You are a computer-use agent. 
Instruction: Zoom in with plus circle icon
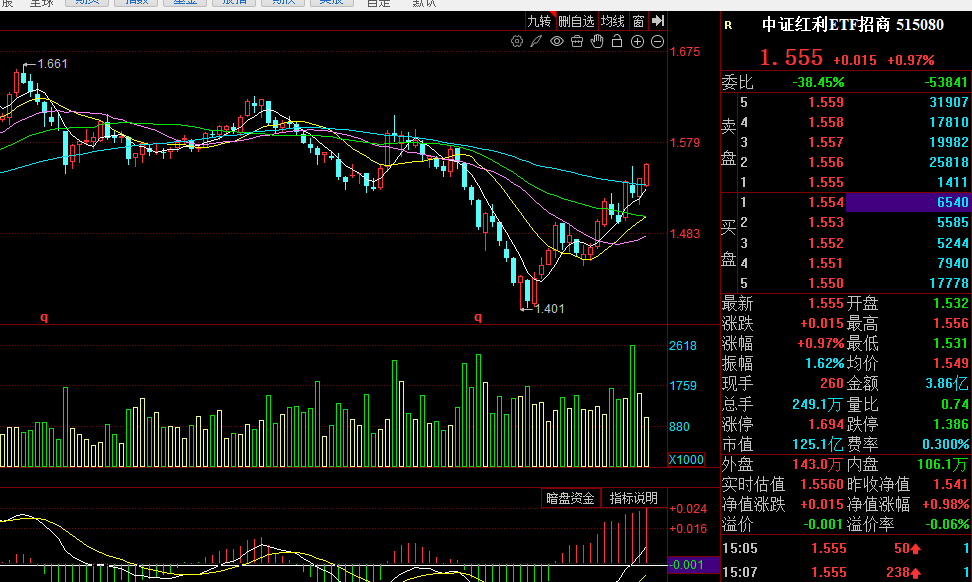click(x=637, y=42)
